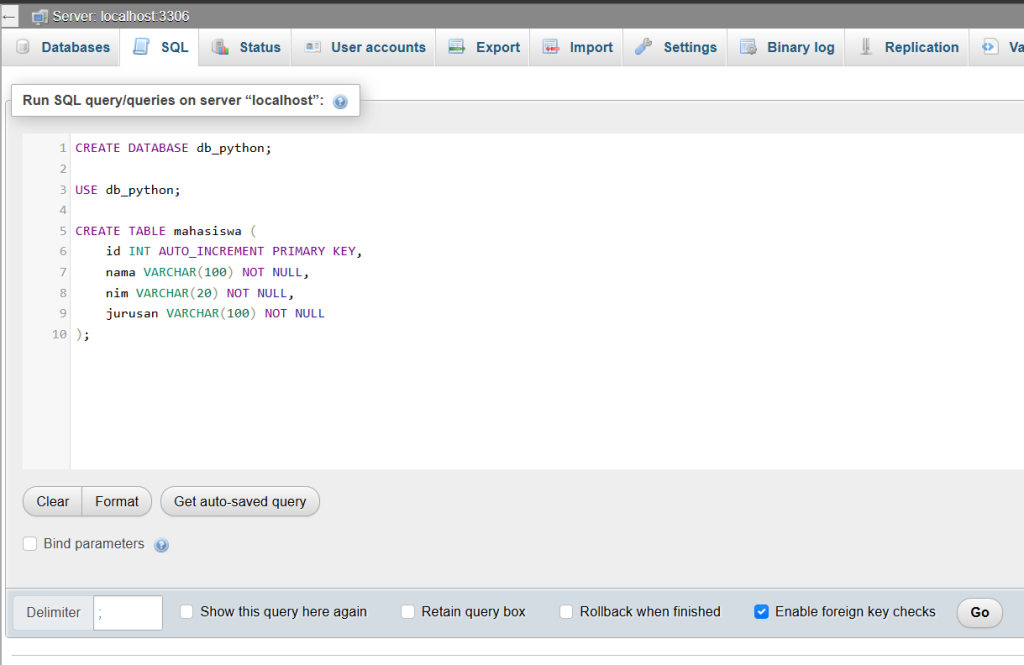Click line number 10 in gutter
This screenshot has width=1024, height=665.
click(59, 334)
